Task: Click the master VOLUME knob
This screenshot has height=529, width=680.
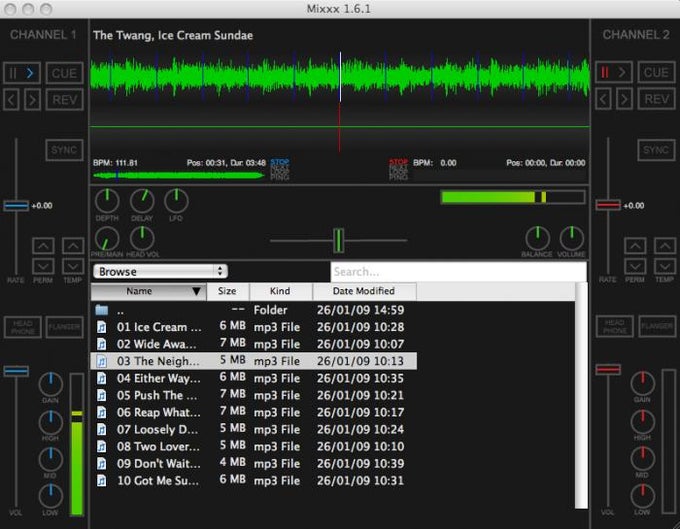Action: pyautogui.click(x=572, y=238)
